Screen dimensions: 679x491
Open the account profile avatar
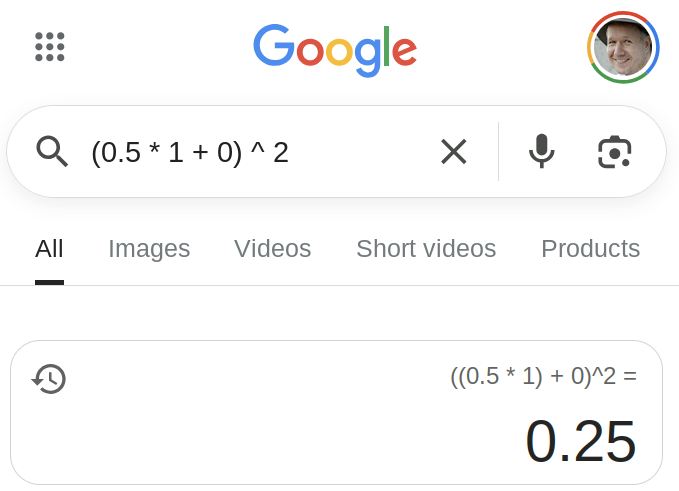pos(623,47)
